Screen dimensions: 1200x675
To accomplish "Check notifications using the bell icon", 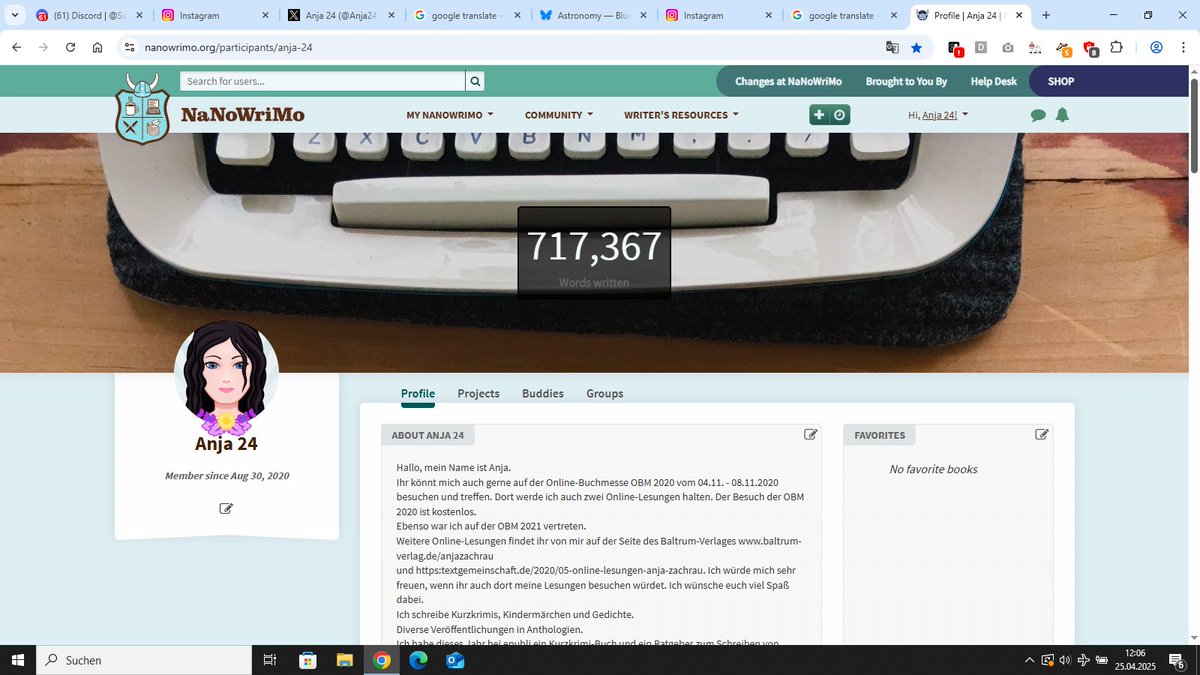I will pos(1062,114).
